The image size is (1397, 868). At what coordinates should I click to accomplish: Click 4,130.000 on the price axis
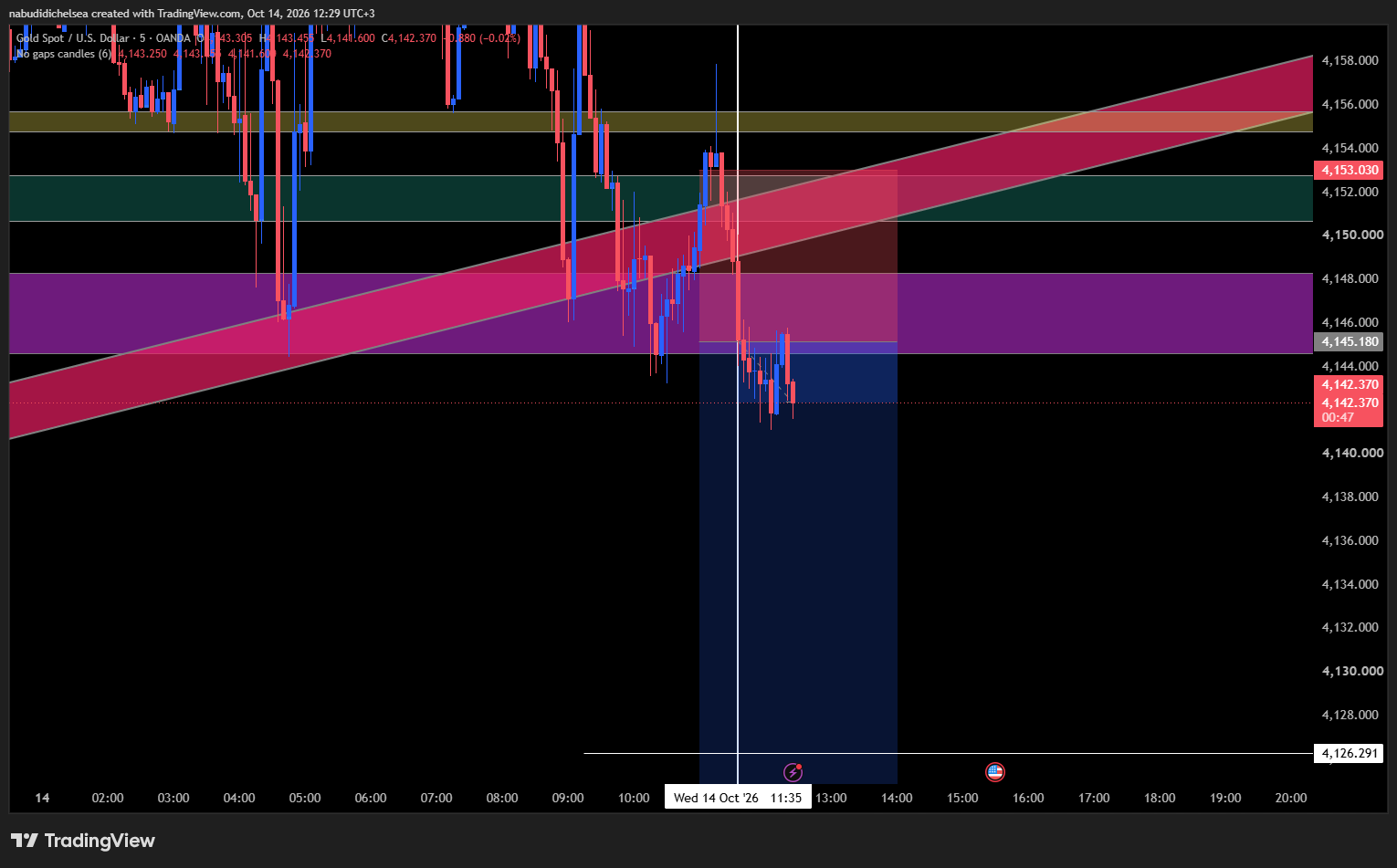click(1352, 671)
